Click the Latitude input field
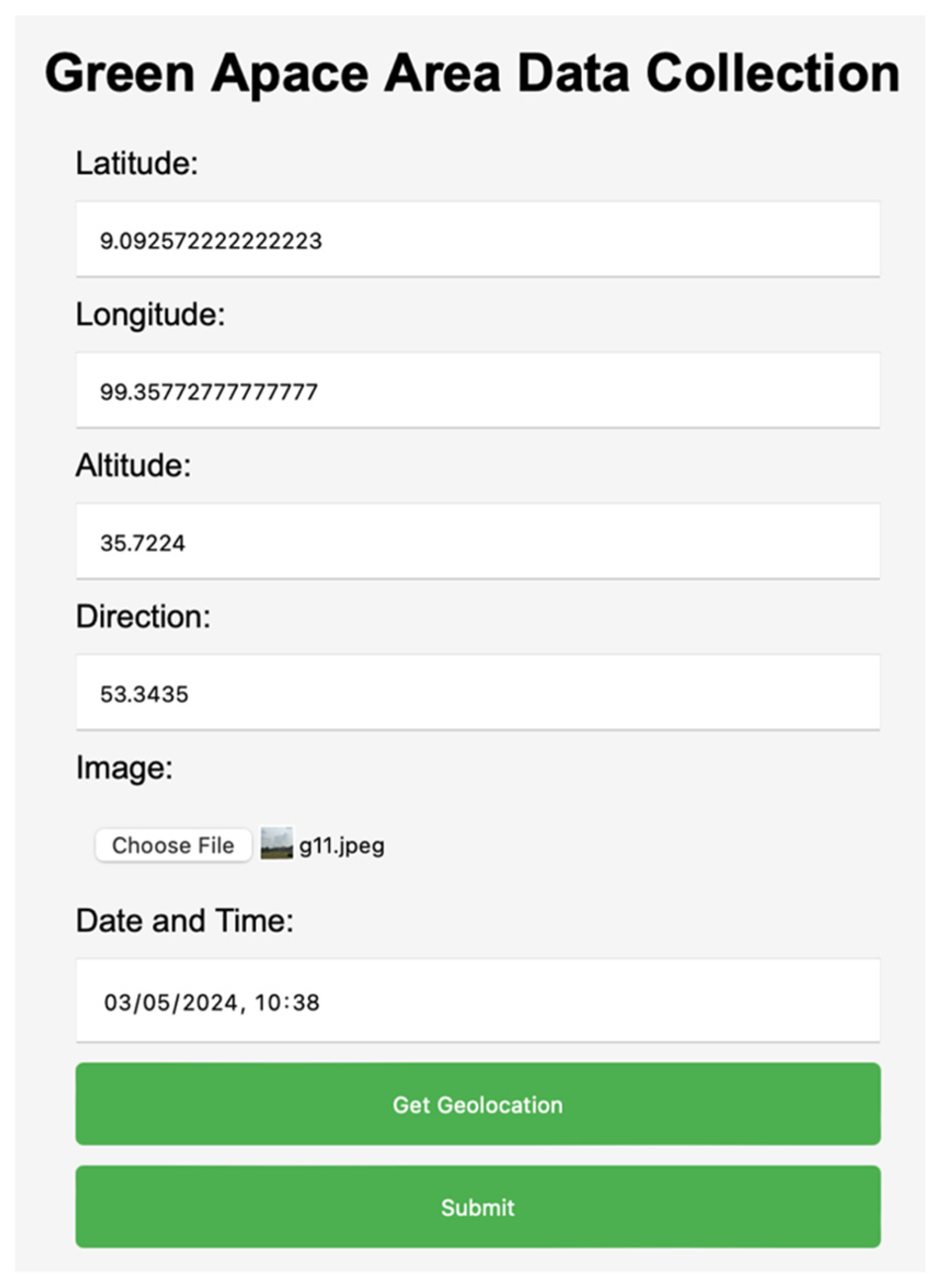940x1288 pixels. pyautogui.click(x=478, y=240)
